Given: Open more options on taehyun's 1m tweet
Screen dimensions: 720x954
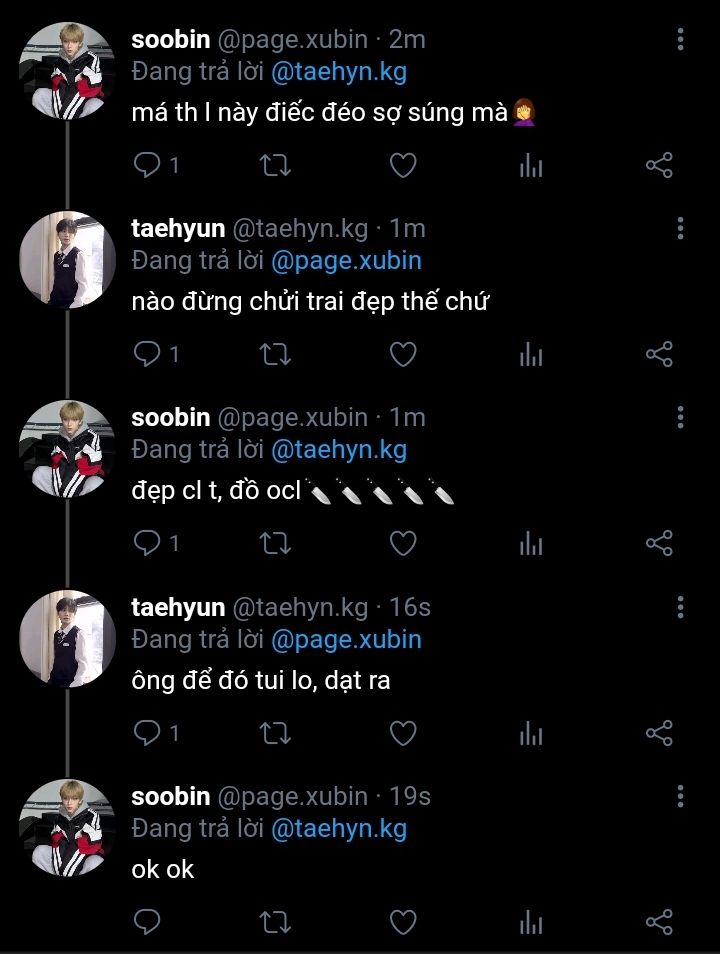Looking at the screenshot, I should click(x=681, y=229).
